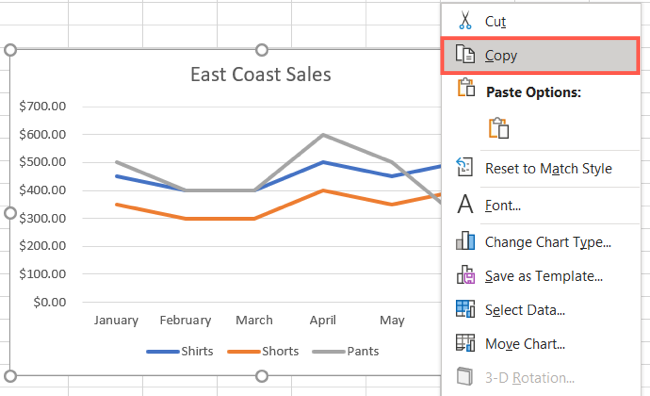Click the Paste Options clipboard header icon
The height and width of the screenshot is (396, 650).
click(466, 87)
